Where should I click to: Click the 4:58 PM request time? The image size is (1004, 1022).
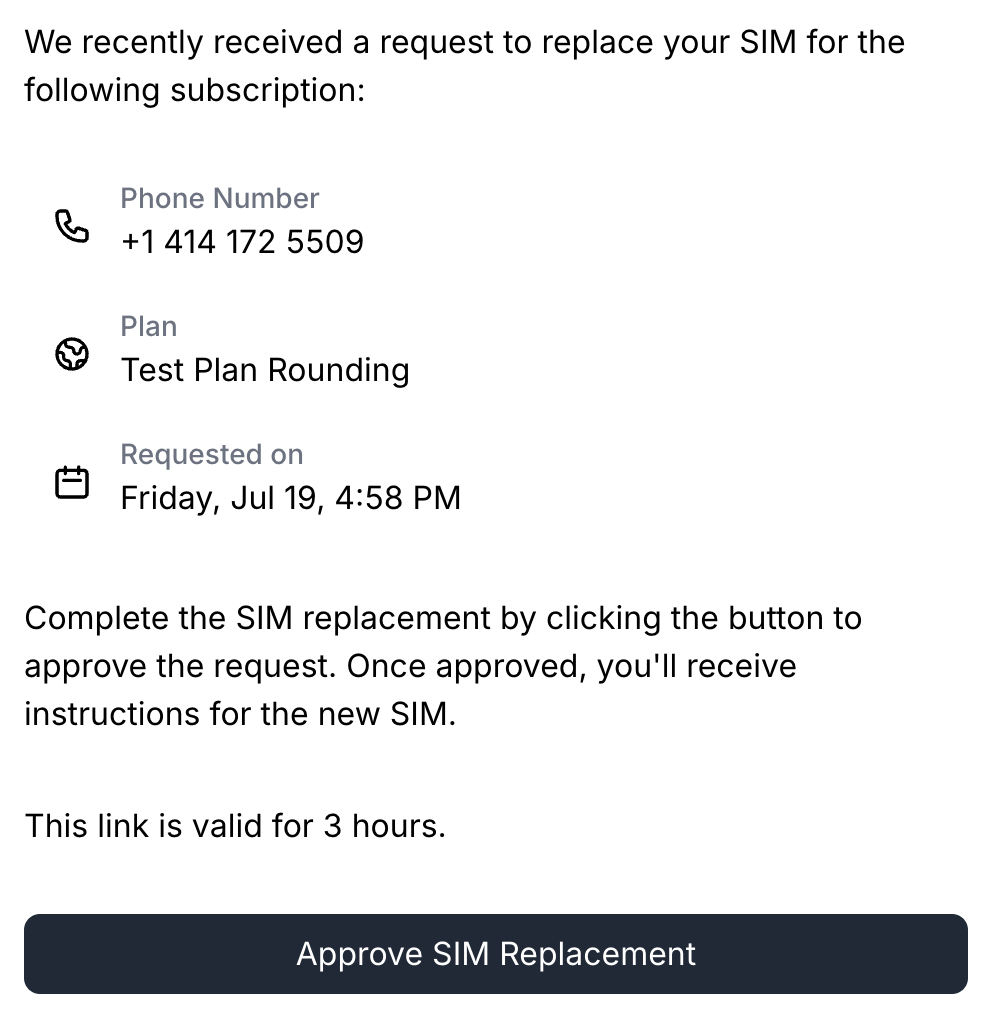click(x=398, y=498)
